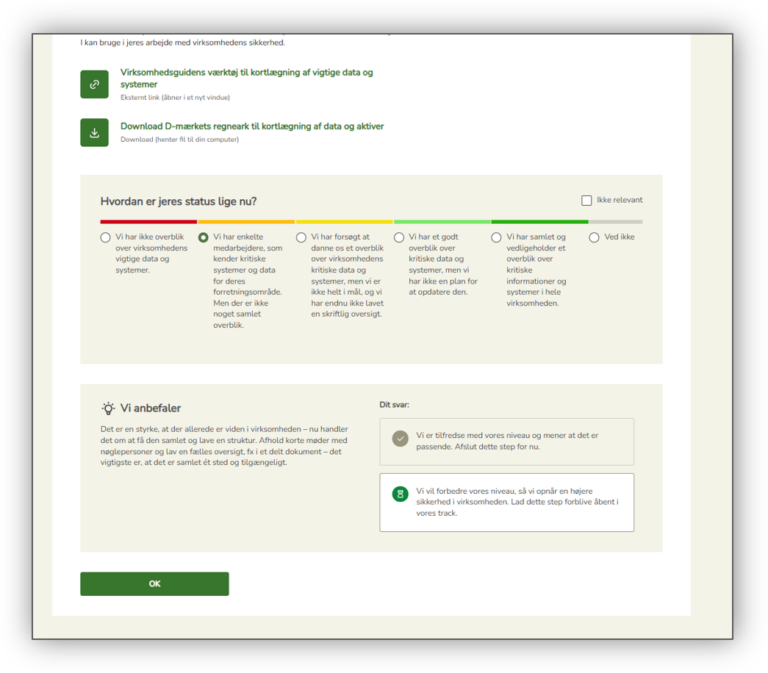Click the grey checkmark icon under Dit svar
The image size is (768, 673).
tap(400, 438)
